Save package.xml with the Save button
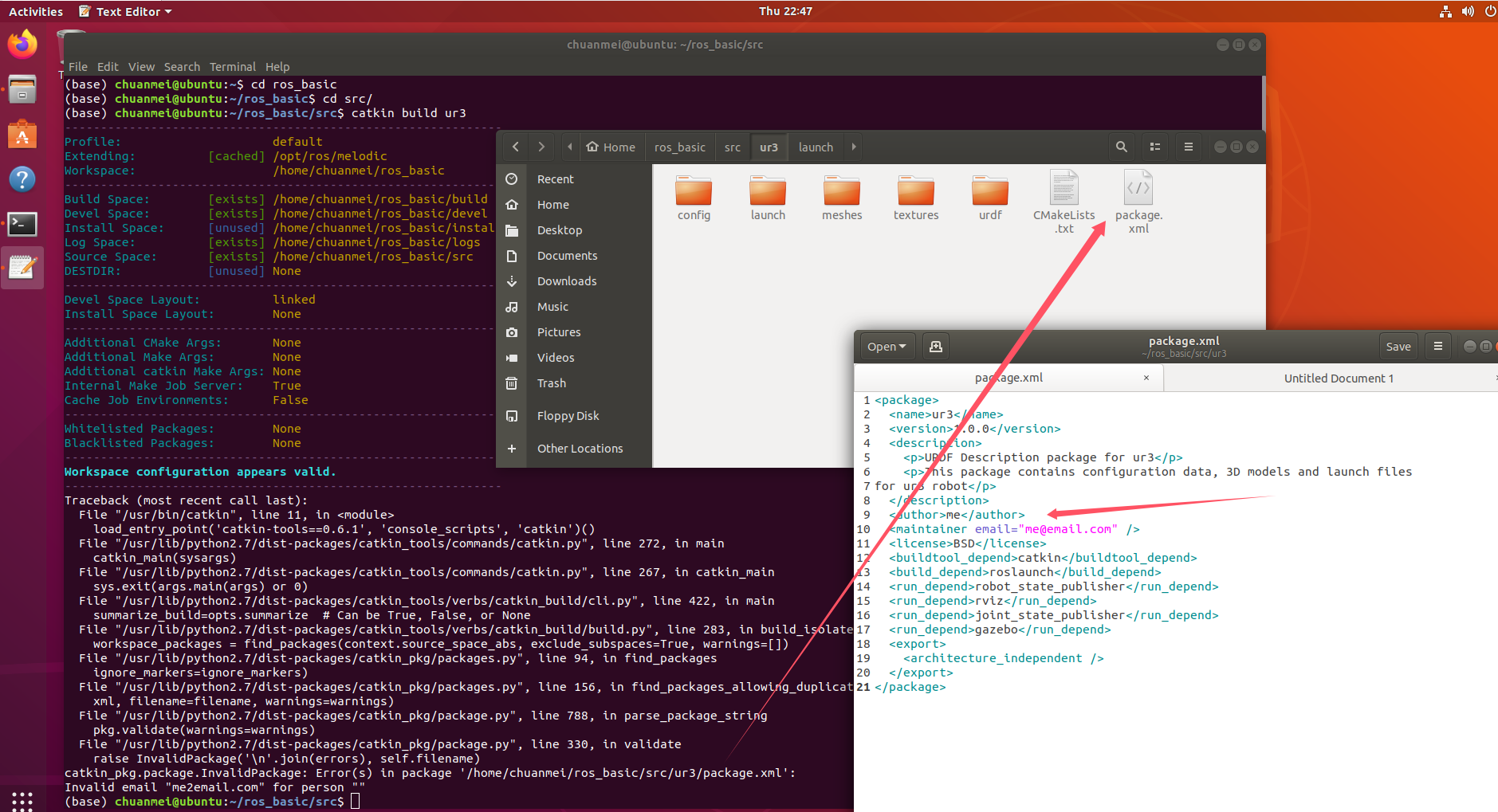Image resolution: width=1498 pixels, height=812 pixels. point(1398,345)
